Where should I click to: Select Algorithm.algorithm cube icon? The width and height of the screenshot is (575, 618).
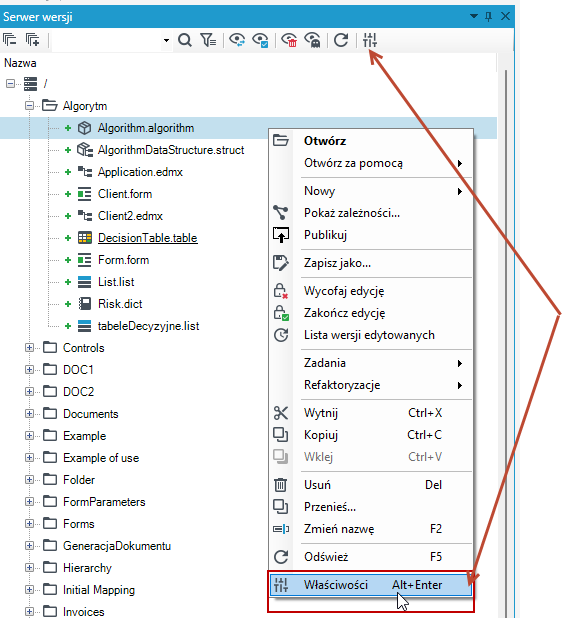click(x=84, y=128)
